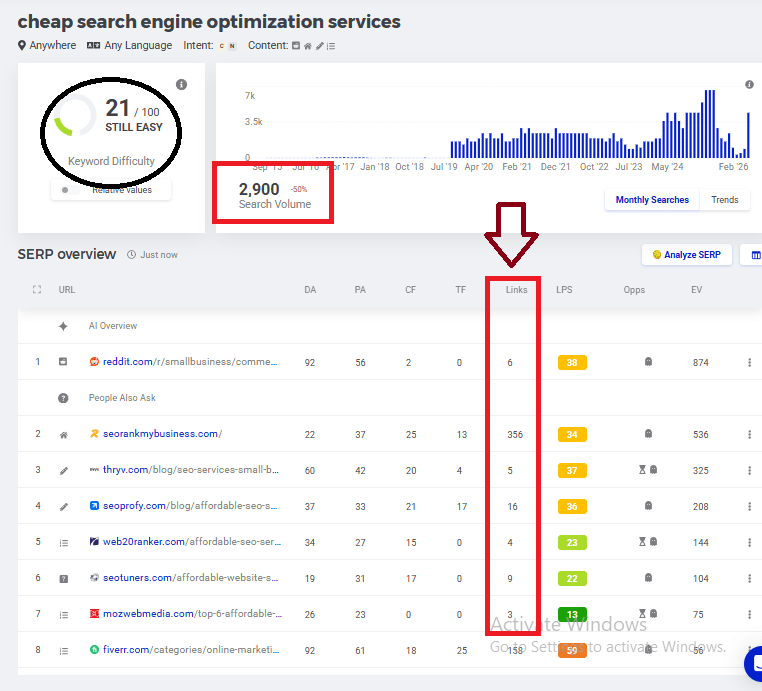This screenshot has height=691, width=762.
Task: Open info icon in Keyword Difficulty card
Action: tap(181, 85)
